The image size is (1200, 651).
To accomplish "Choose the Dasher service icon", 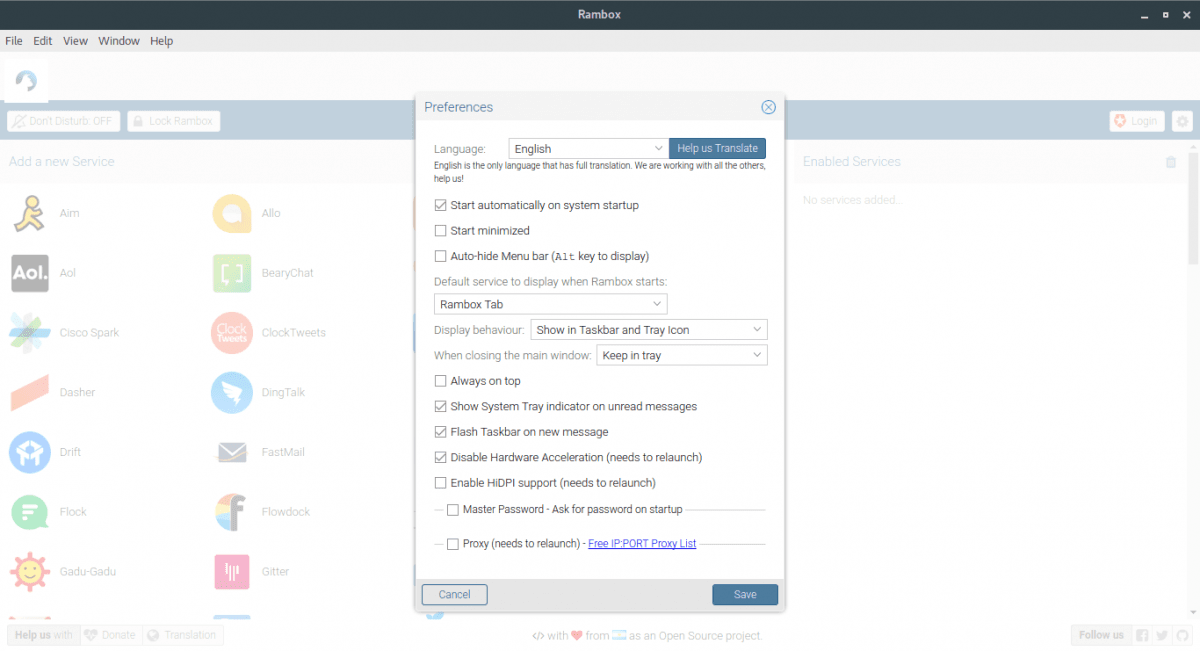I will 29,393.
